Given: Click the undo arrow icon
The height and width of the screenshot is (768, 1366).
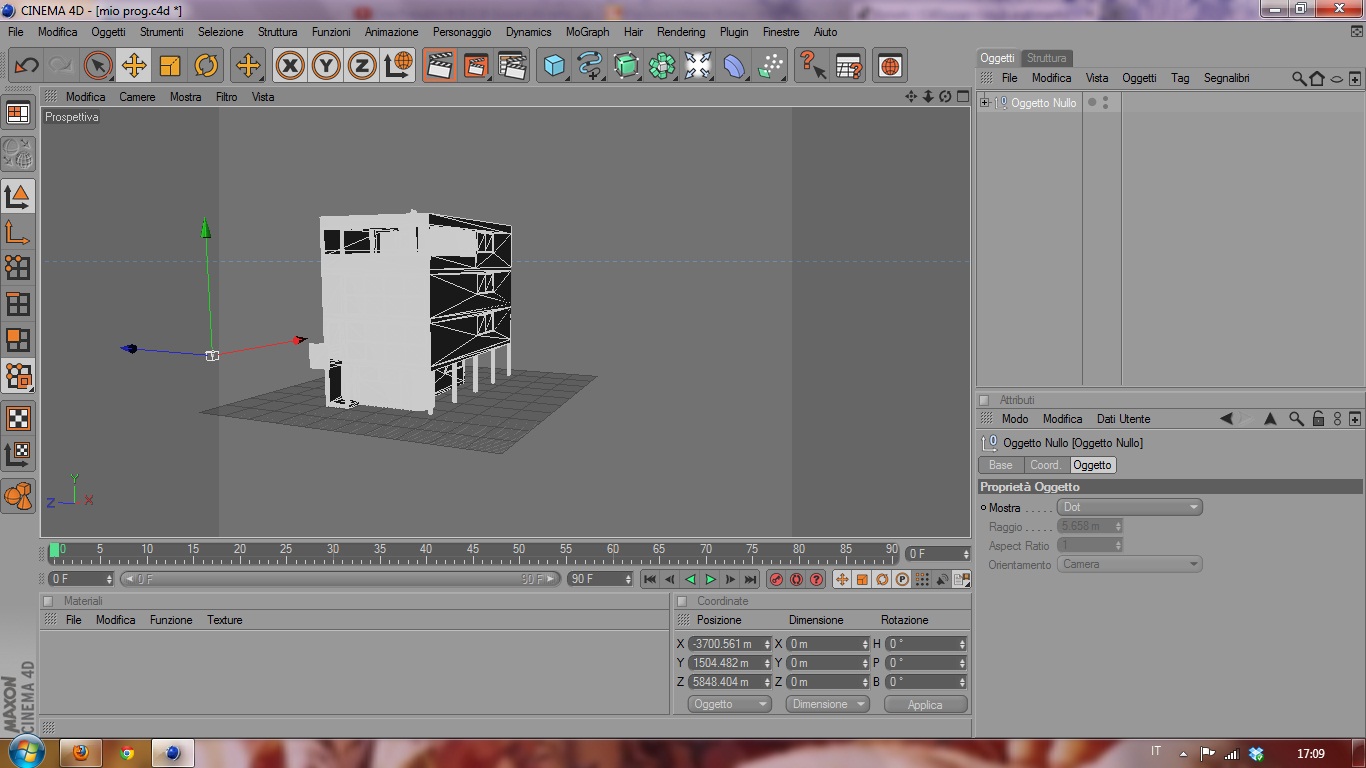Looking at the screenshot, I should pos(26,66).
